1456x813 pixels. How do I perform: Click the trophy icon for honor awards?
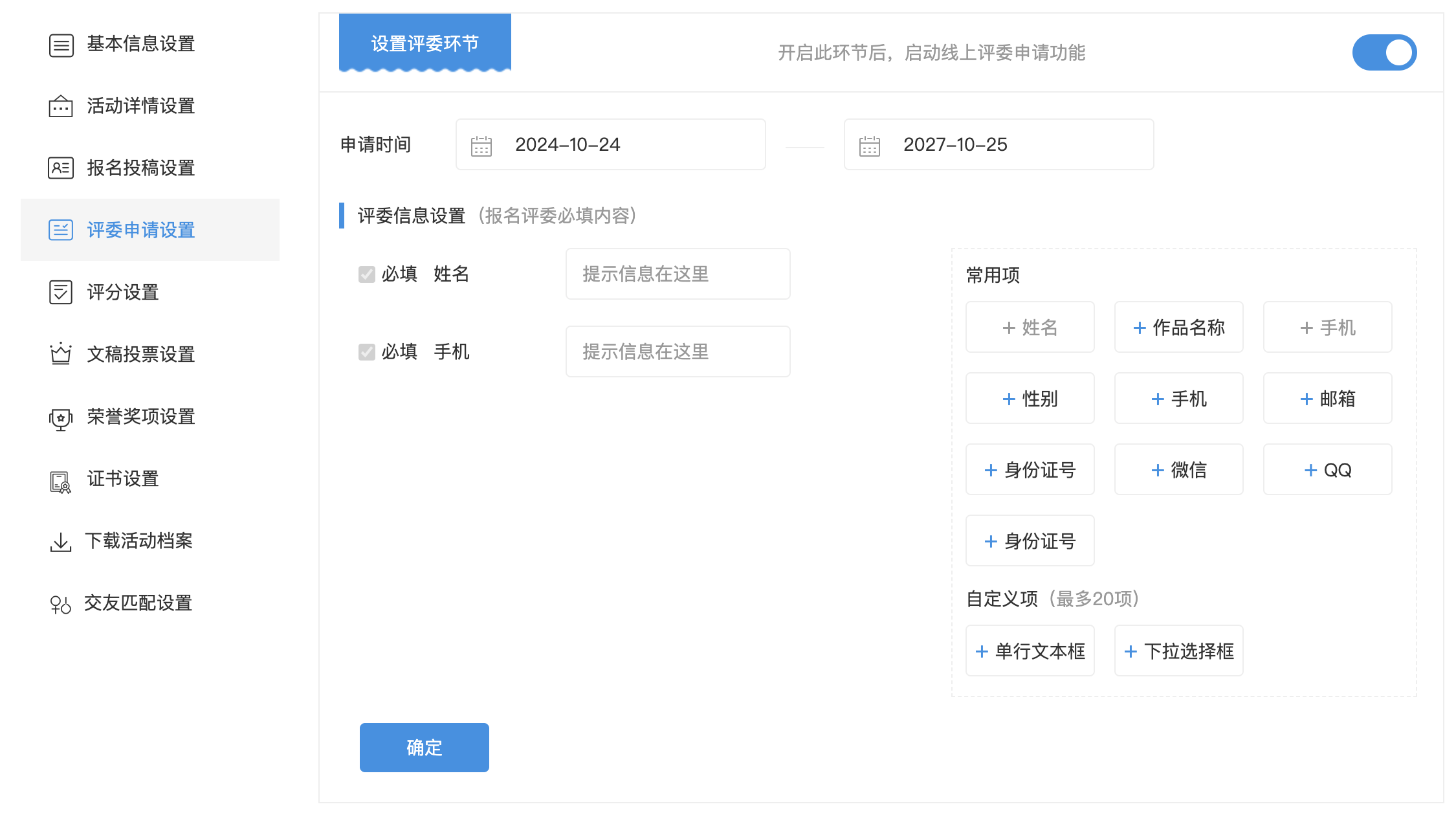point(61,418)
